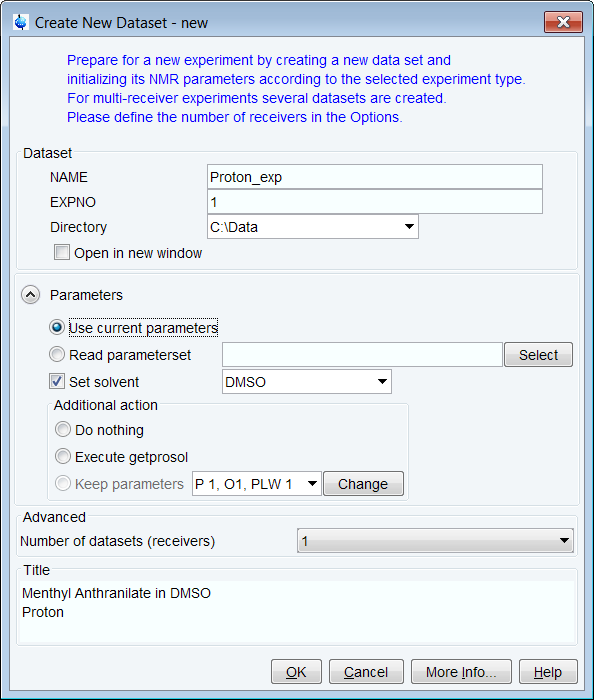This screenshot has width=594, height=700.
Task: Click the TopSpin app icon in title bar
Action: pos(21,22)
